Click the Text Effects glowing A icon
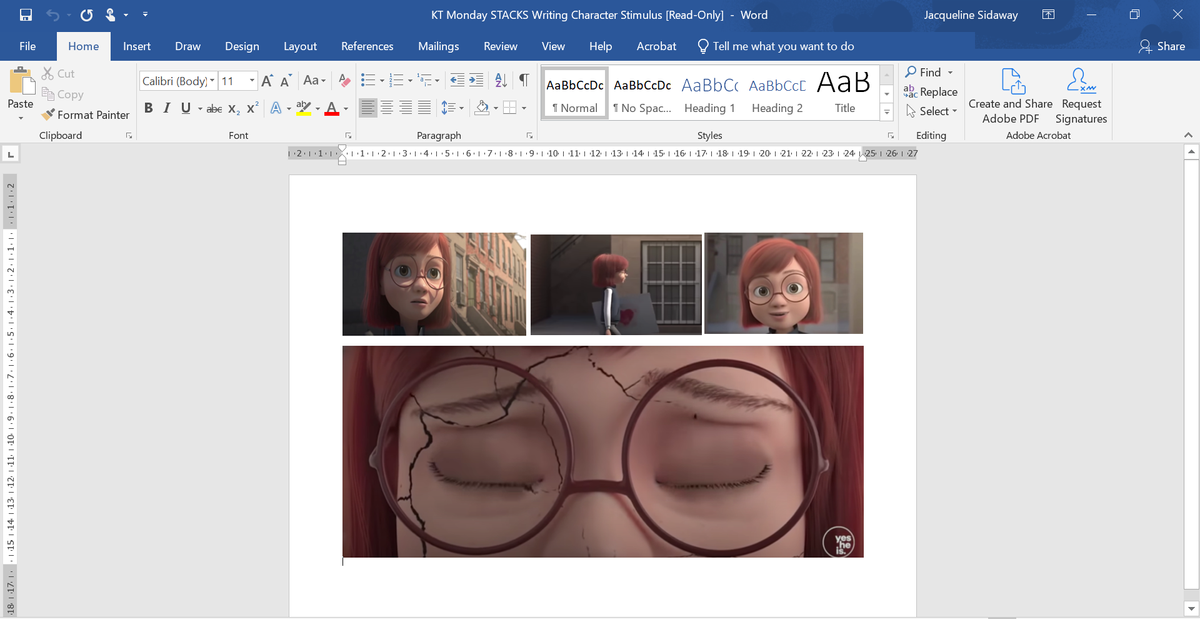The image size is (1200, 619). click(275, 108)
